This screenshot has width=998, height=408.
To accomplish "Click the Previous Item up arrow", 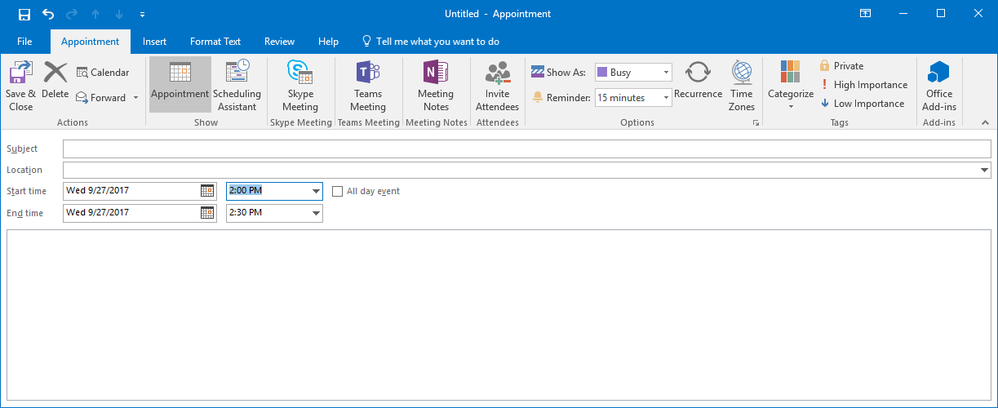I will click(x=95, y=13).
